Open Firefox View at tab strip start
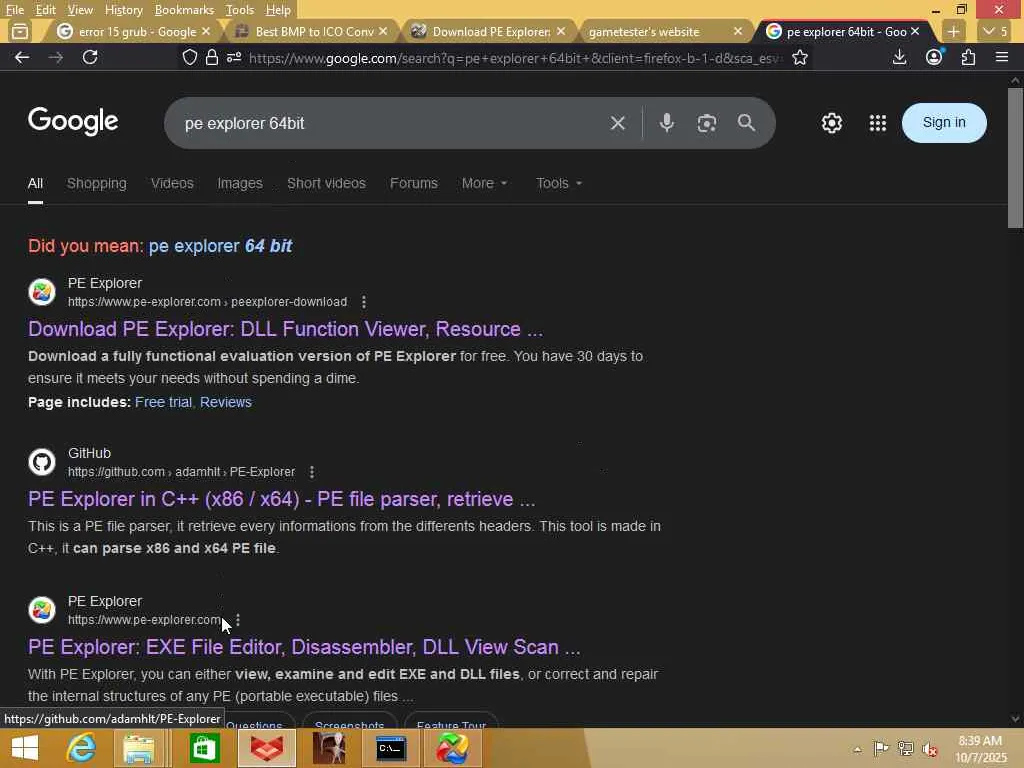 coord(20,31)
